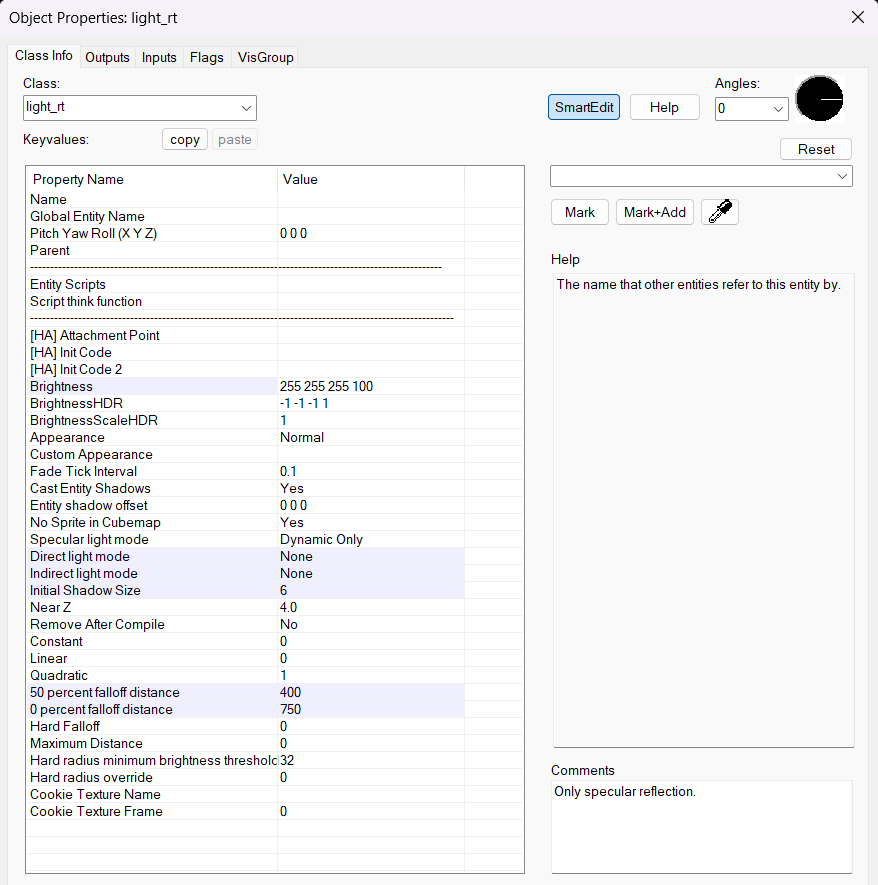Click the angle compass dial
Screen dimensions: 878x885
819,100
